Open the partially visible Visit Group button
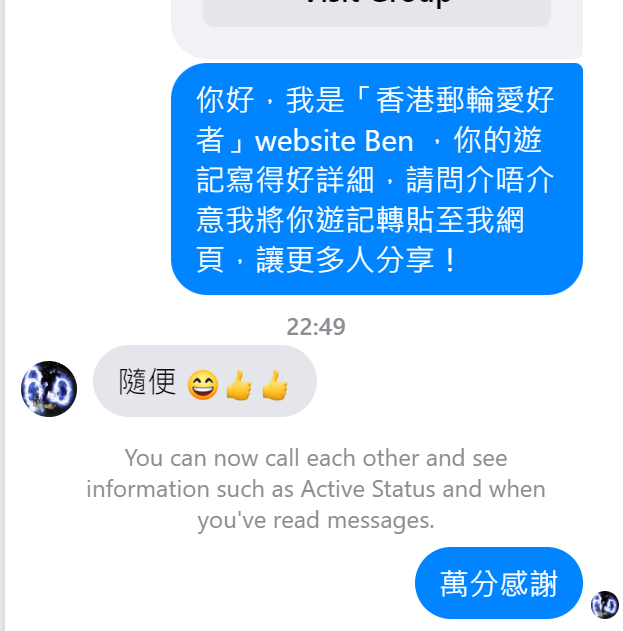The height and width of the screenshot is (631, 623). tap(377, 12)
